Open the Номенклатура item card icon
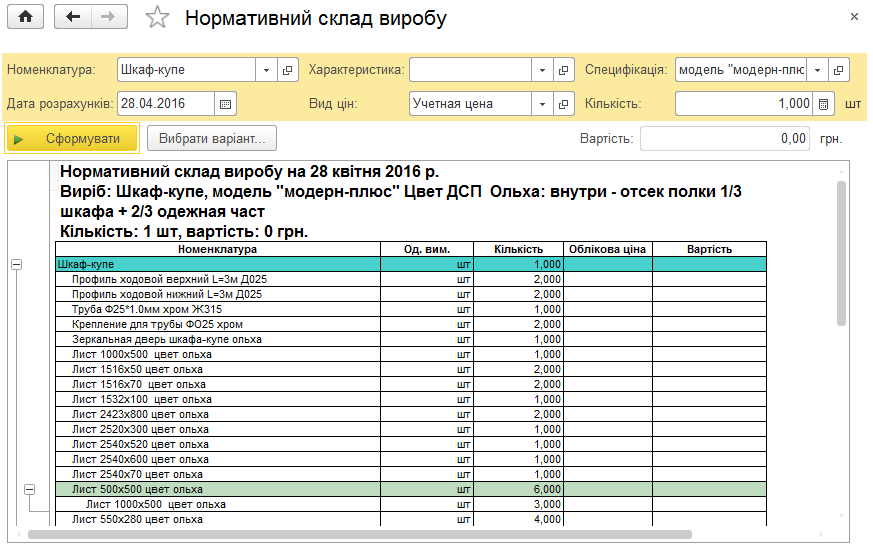 (287, 70)
